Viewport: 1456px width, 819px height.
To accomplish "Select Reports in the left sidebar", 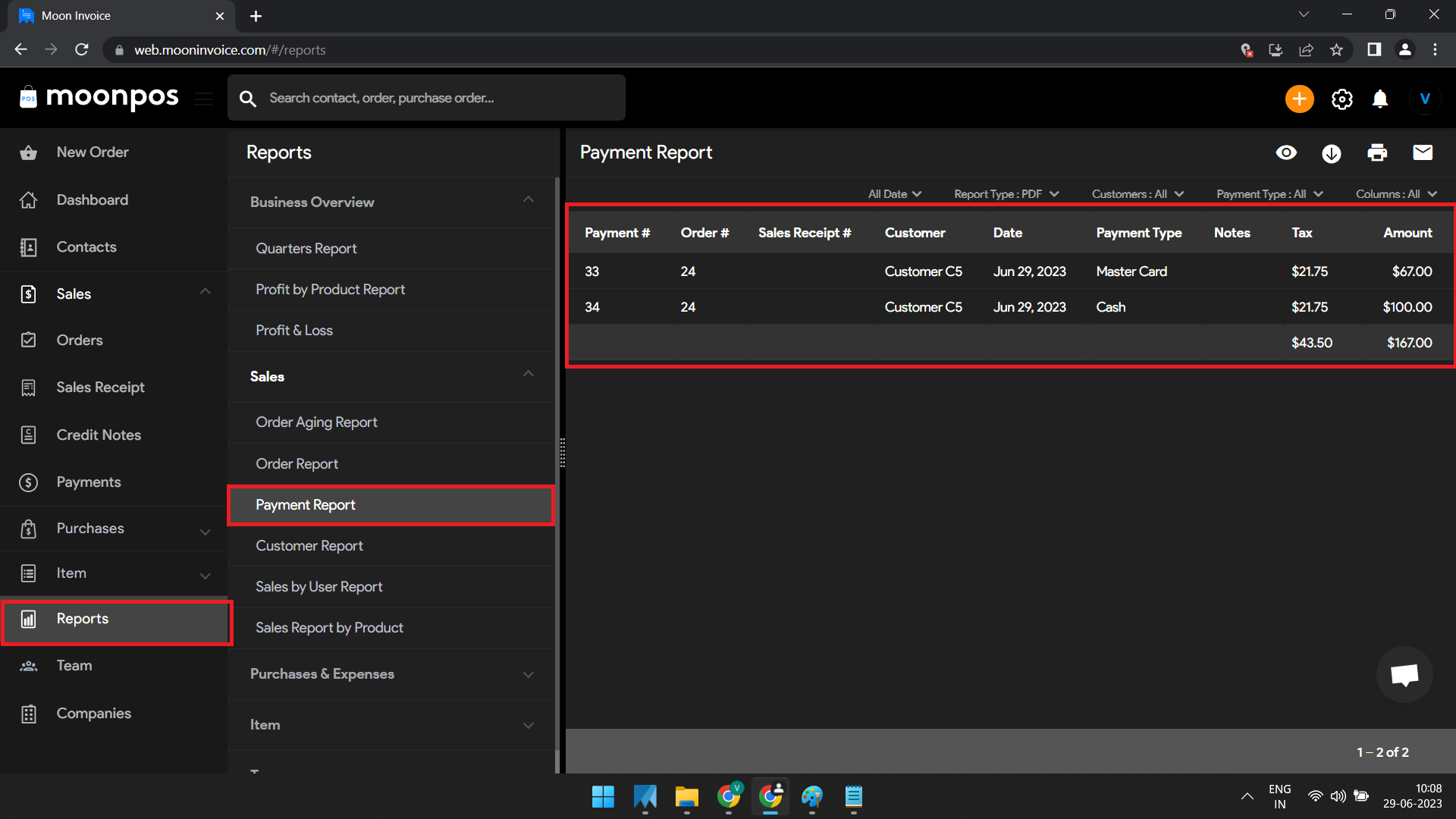I will click(x=82, y=618).
